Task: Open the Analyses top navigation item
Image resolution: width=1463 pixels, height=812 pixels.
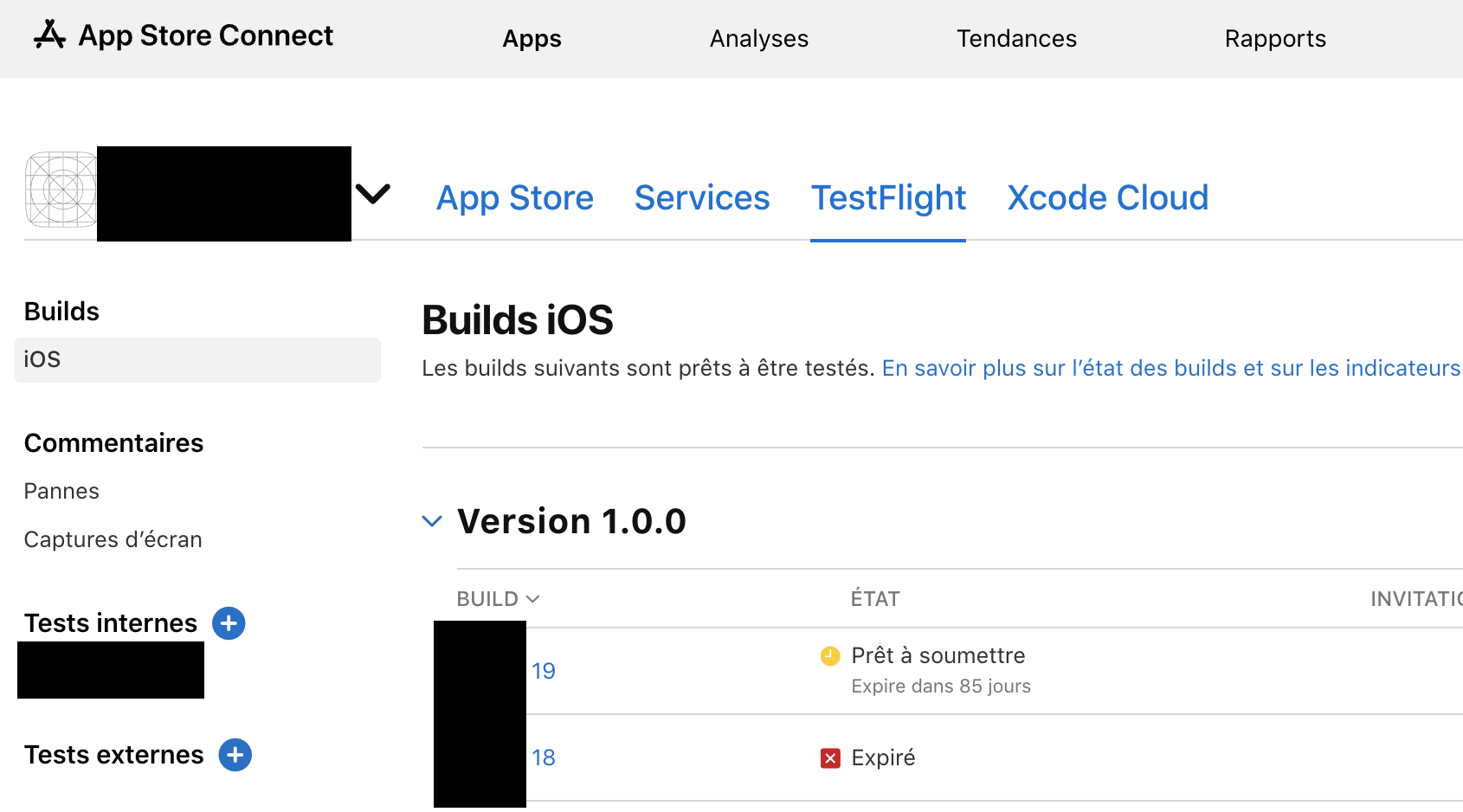Action: pyautogui.click(x=759, y=39)
